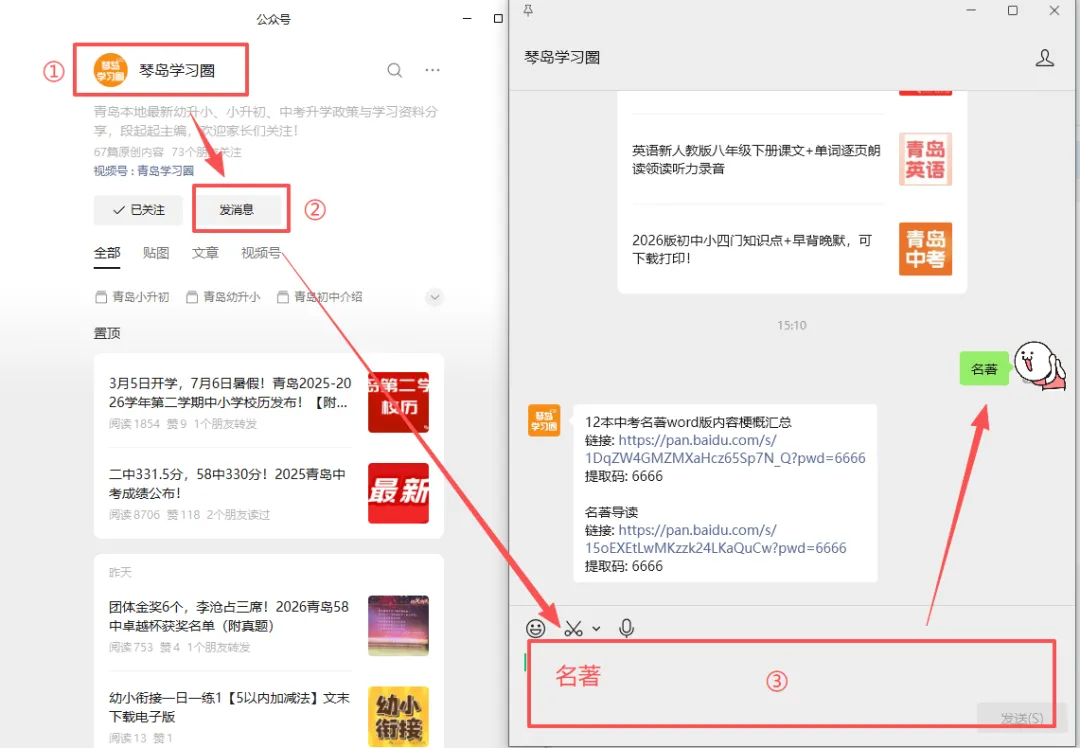Expand the screenshot options dropdown arrow
The height and width of the screenshot is (748, 1080).
click(596, 628)
